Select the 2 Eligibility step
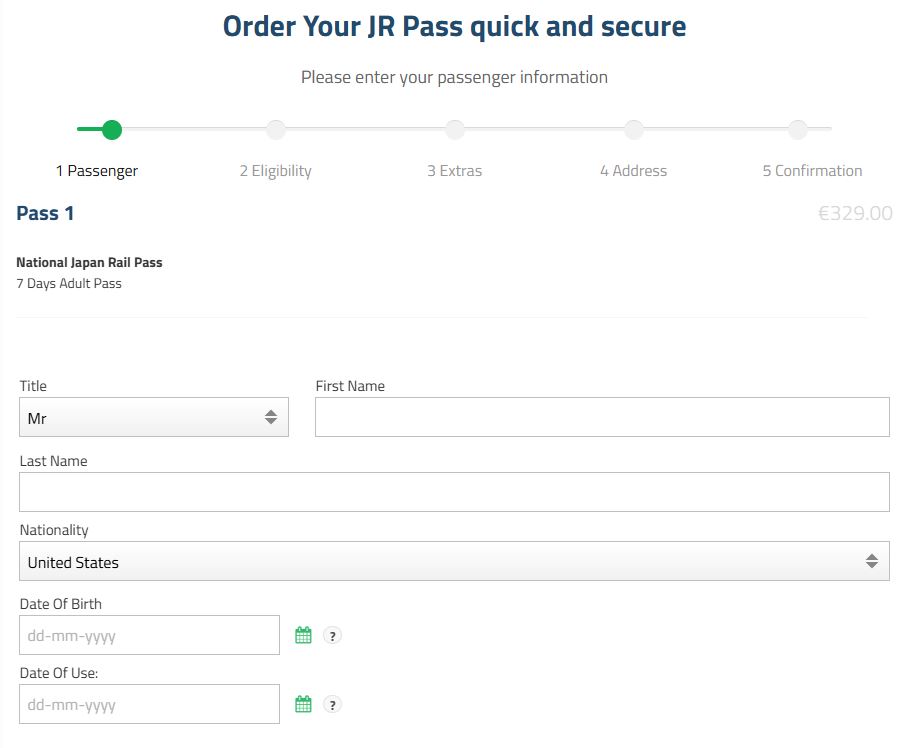The height and width of the screenshot is (748, 916). pos(276,171)
